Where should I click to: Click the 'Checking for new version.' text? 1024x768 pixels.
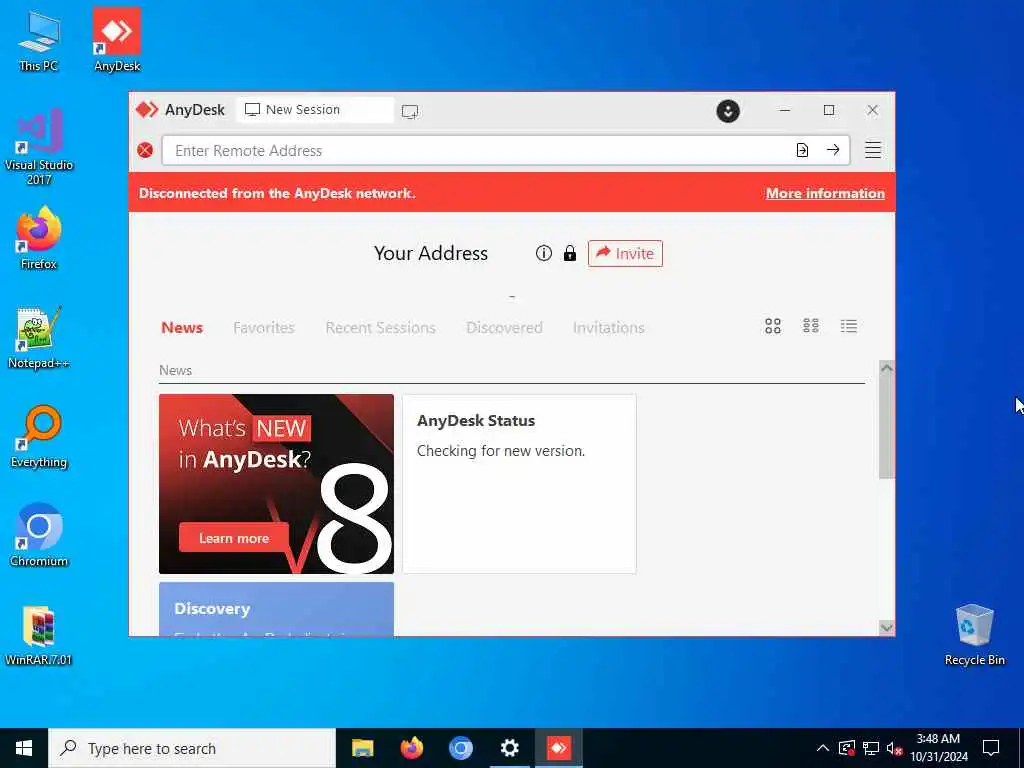[501, 451]
